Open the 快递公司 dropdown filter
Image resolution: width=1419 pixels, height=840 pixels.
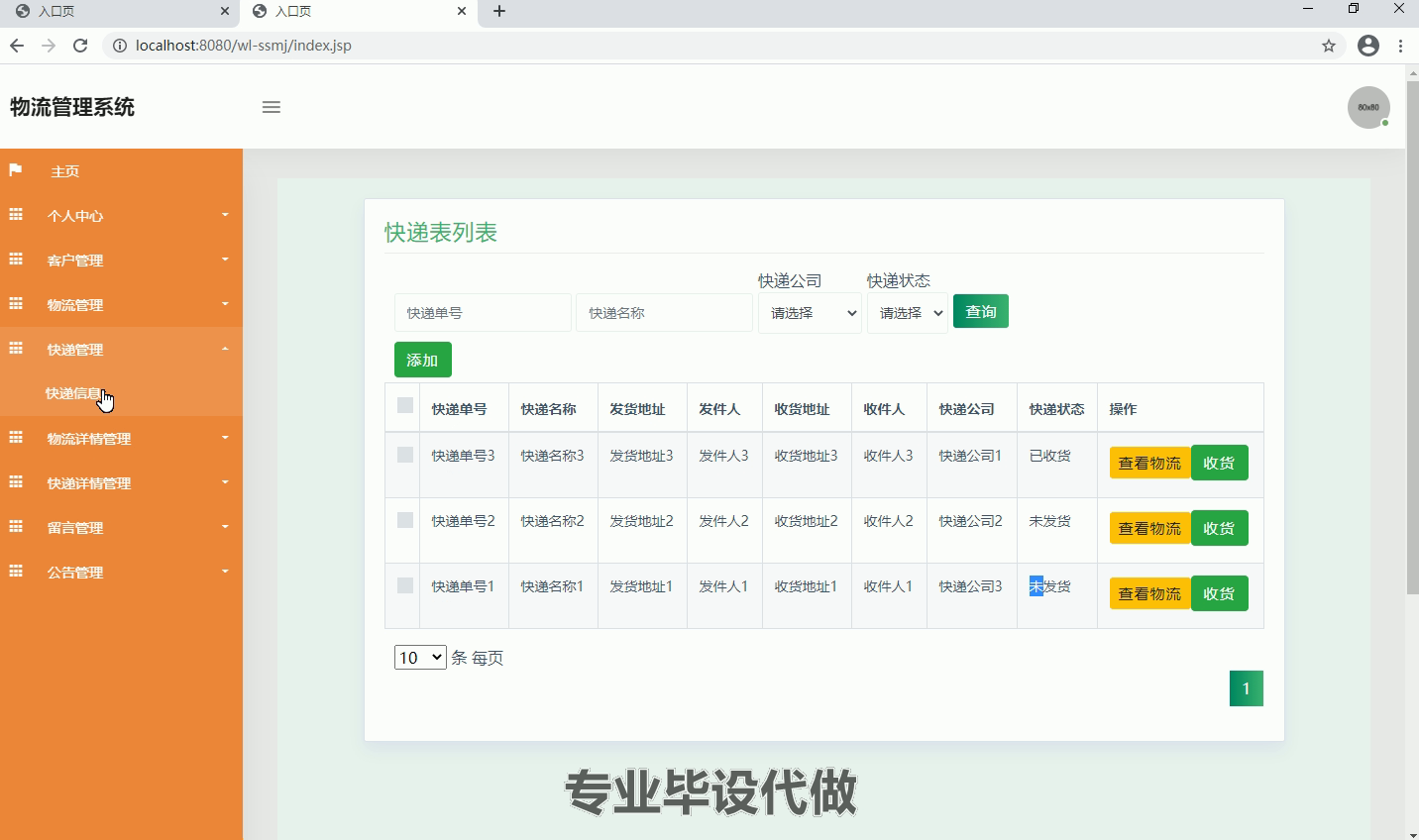pyautogui.click(x=810, y=313)
